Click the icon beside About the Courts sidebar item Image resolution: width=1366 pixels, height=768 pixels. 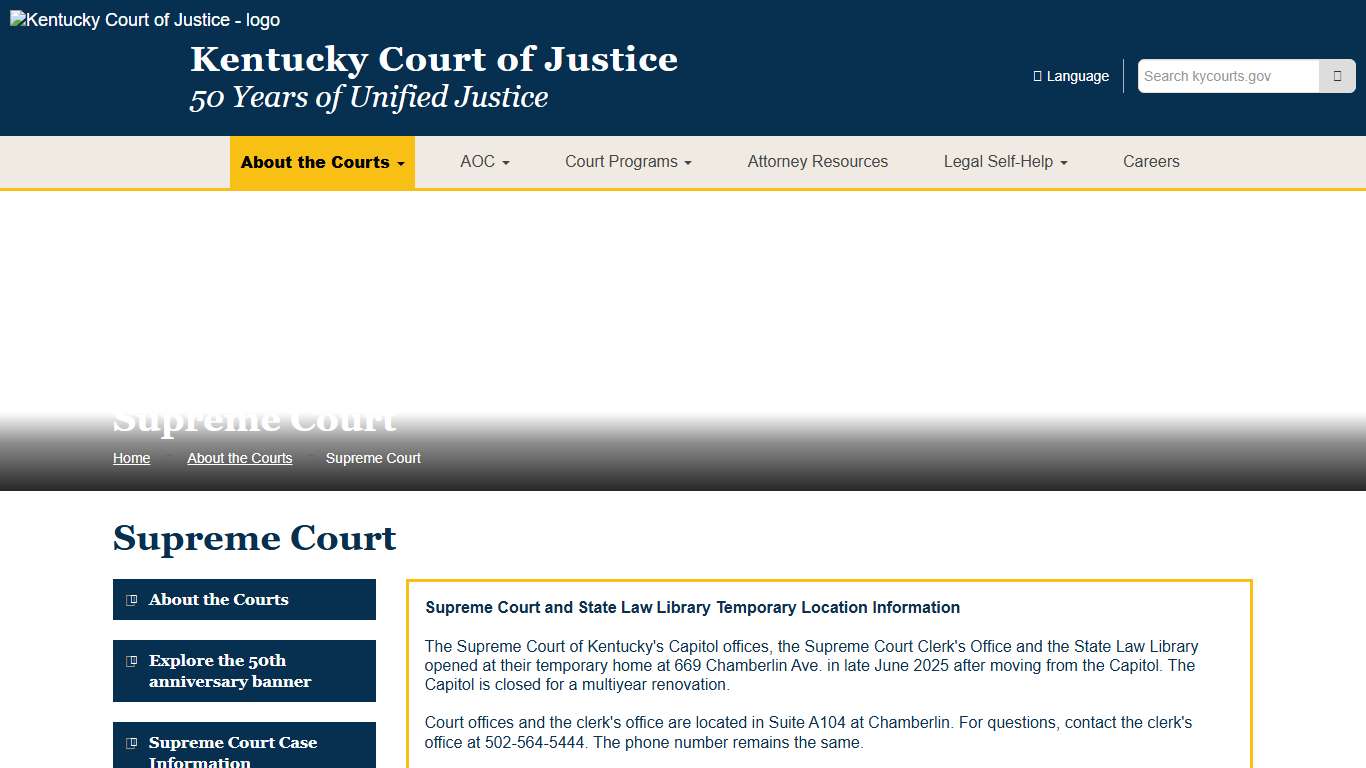click(x=131, y=599)
